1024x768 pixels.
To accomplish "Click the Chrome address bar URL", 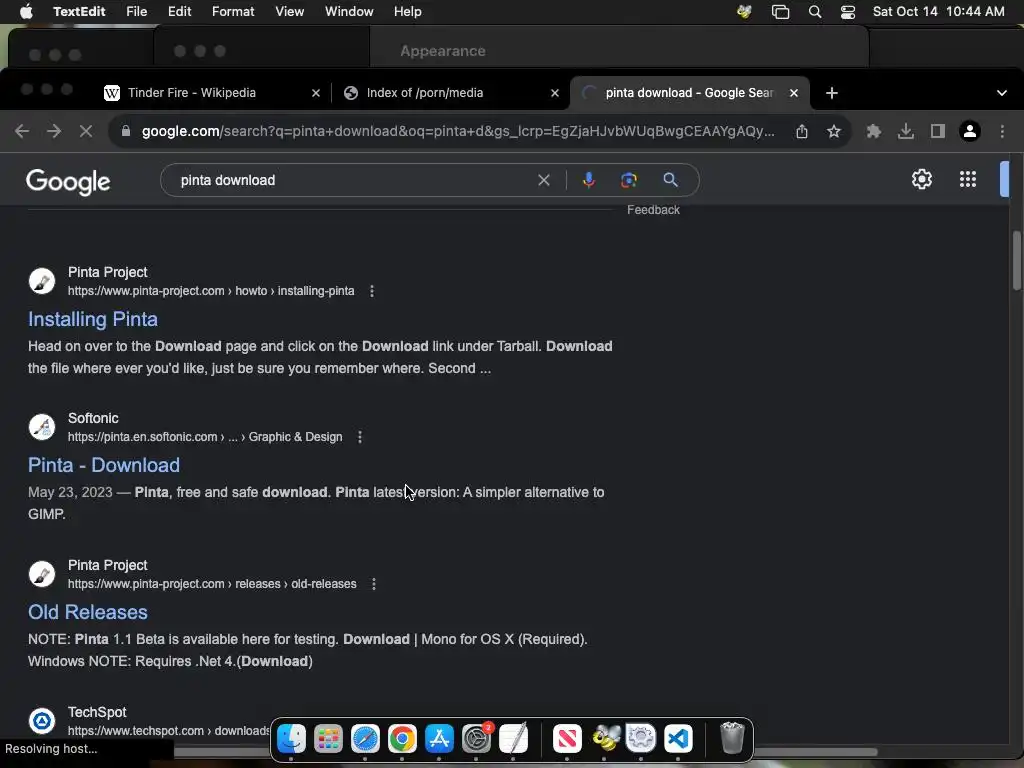I will pyautogui.click(x=458, y=131).
